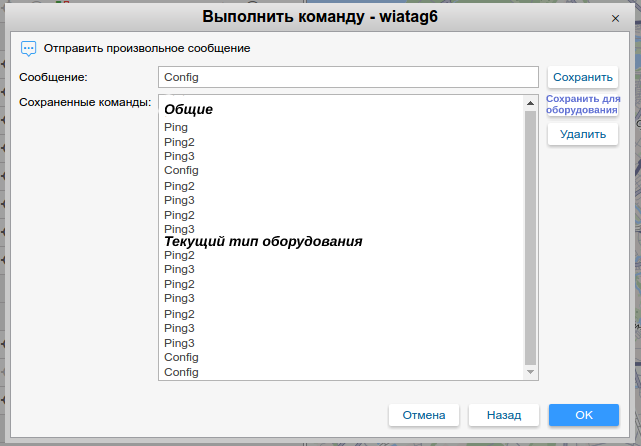Click the Отмена button
Viewport: 641px width, 446px height.
(424, 415)
